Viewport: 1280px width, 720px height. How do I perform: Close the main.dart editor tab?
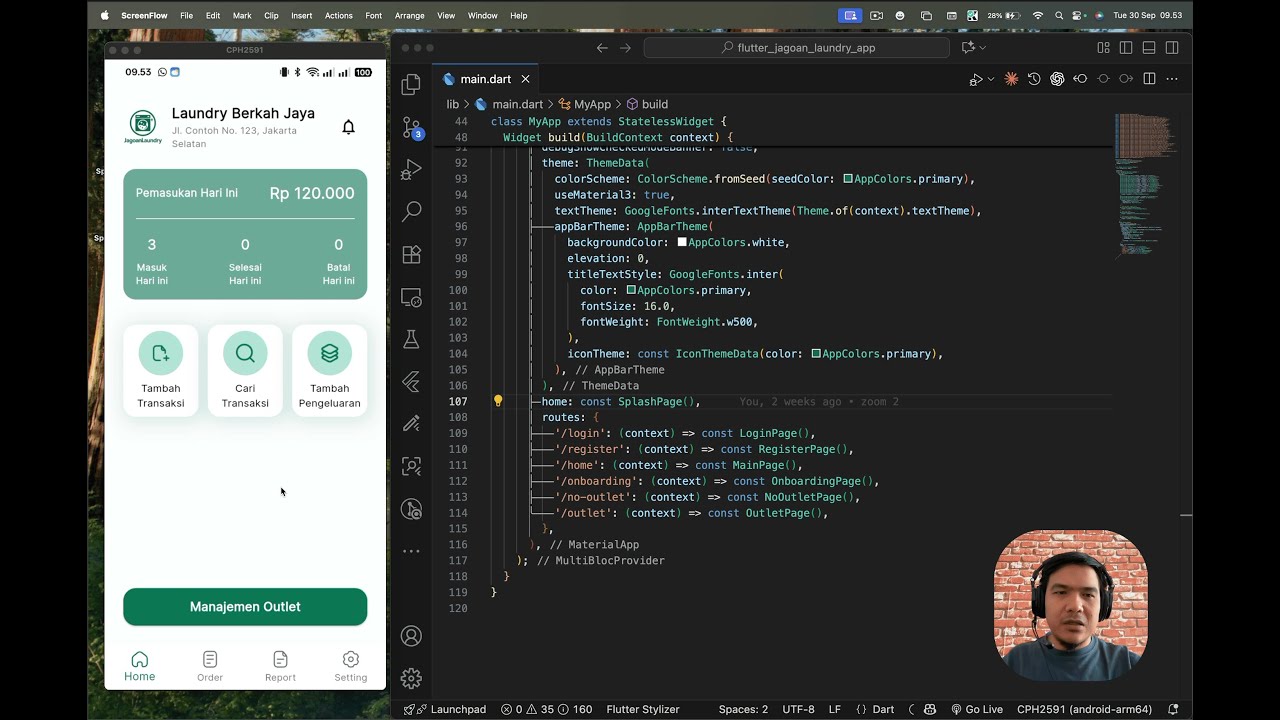coord(525,79)
